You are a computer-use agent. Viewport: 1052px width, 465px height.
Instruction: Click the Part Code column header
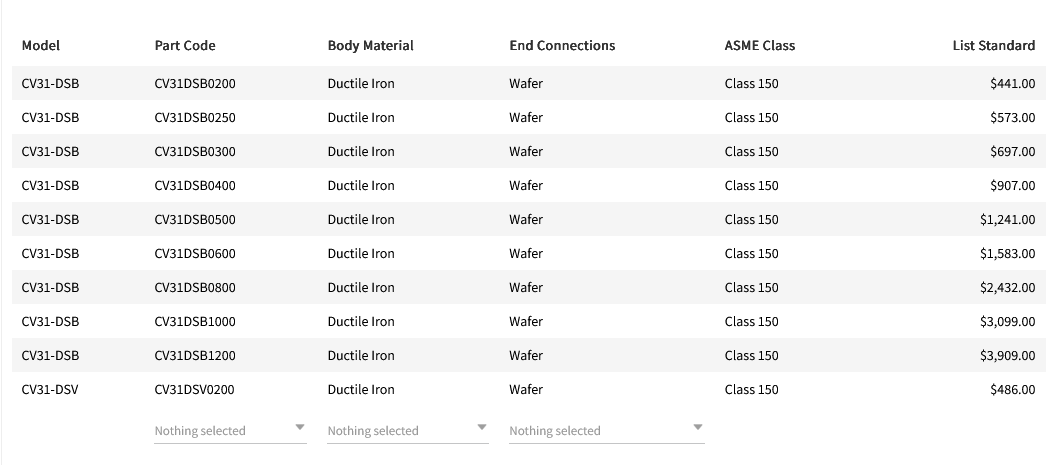click(x=185, y=45)
